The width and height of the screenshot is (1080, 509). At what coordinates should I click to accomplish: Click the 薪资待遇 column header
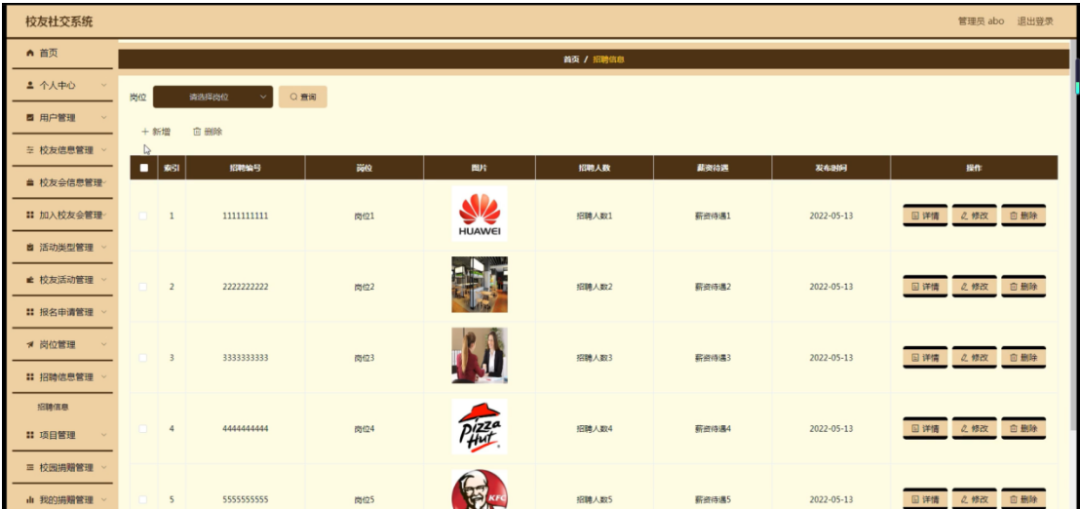pos(712,167)
